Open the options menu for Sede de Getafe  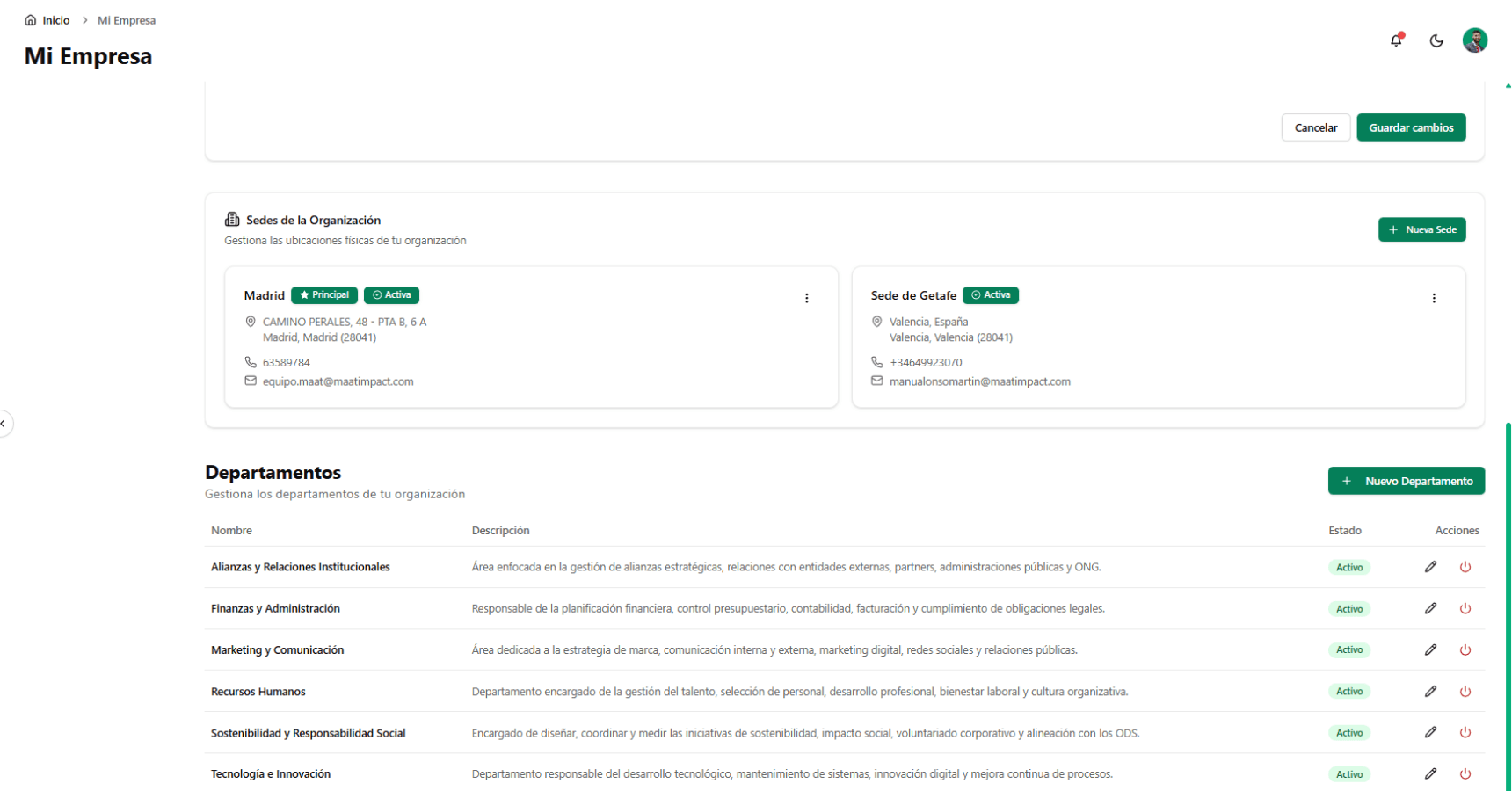click(1435, 298)
